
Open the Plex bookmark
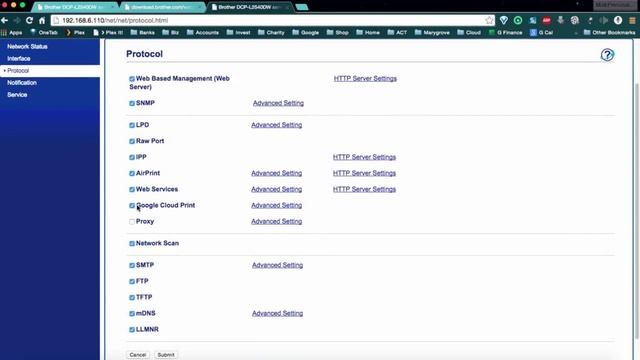(76, 32)
